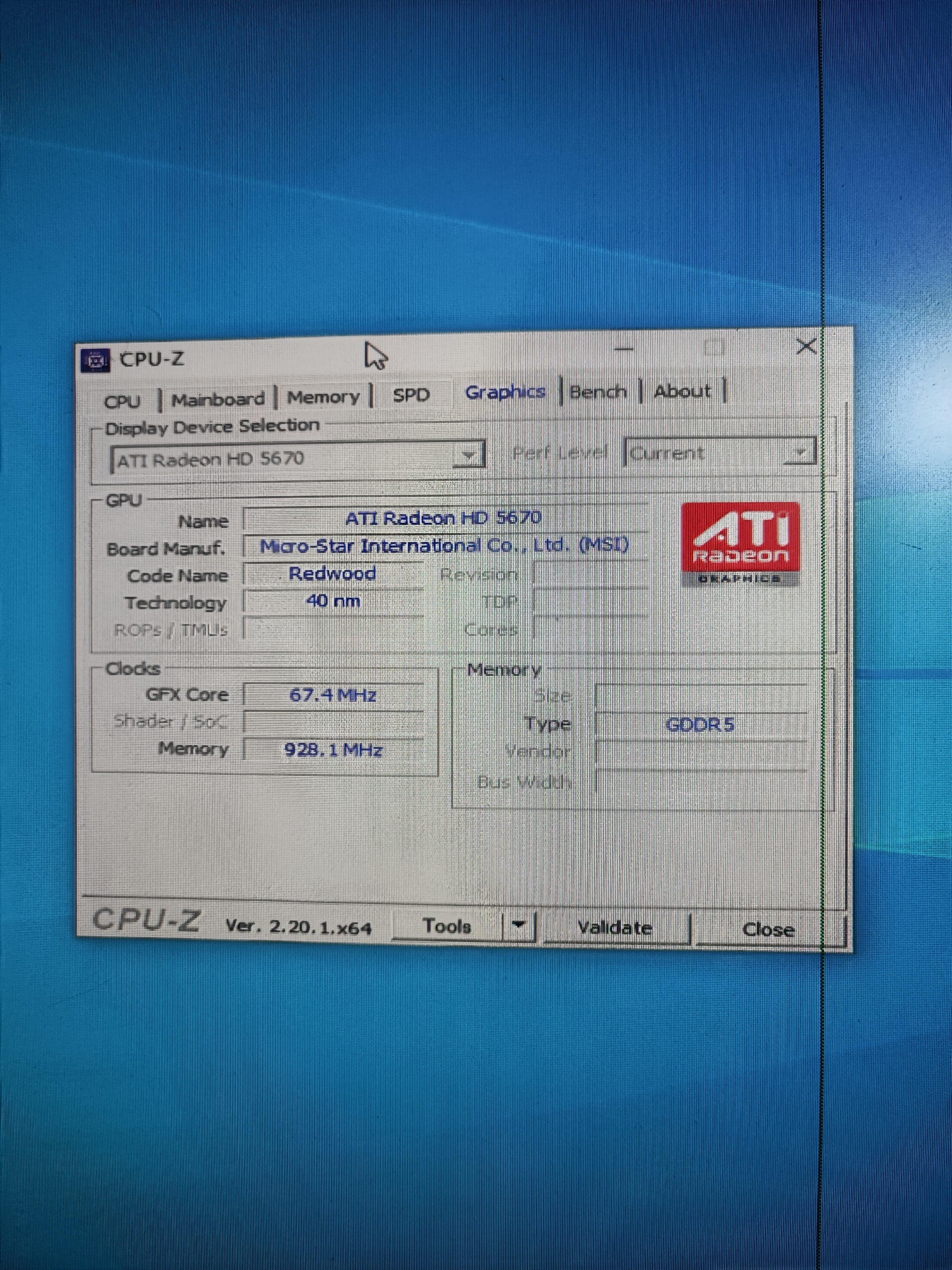Click the Code Name value Redwood
The image size is (952, 1270).
click(x=333, y=573)
